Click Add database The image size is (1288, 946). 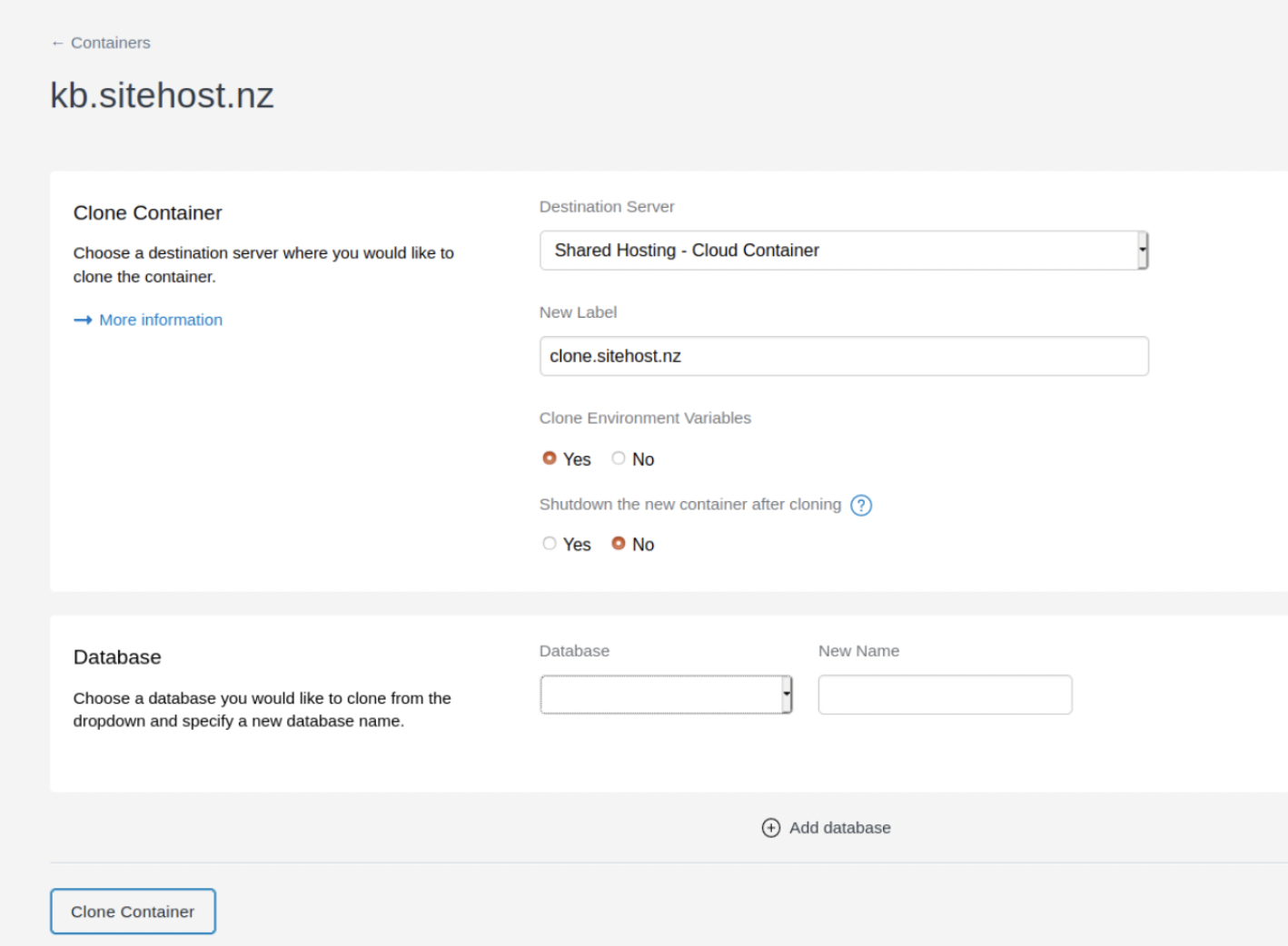[839, 828]
